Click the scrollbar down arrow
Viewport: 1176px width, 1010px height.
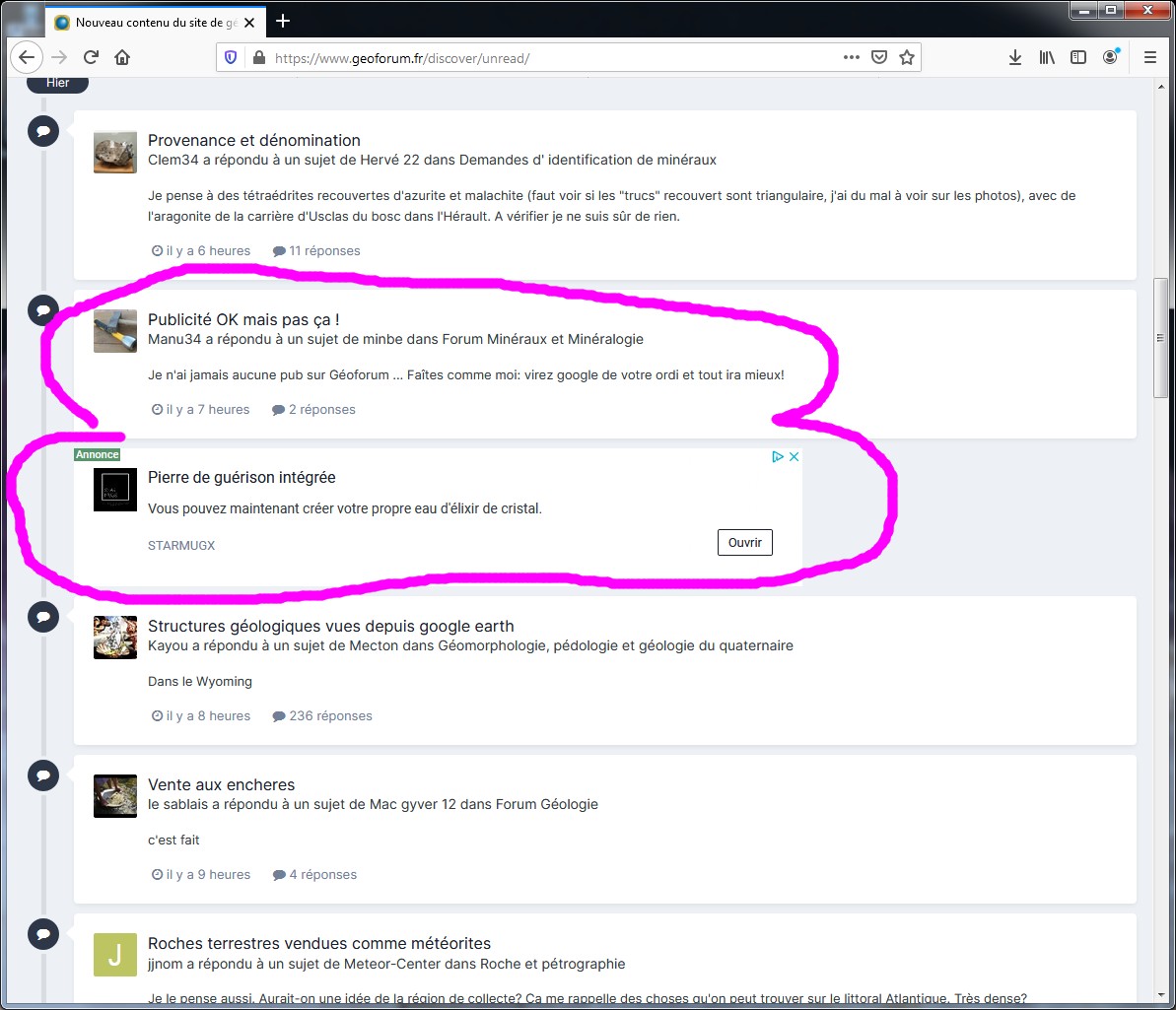pyautogui.click(x=1161, y=994)
